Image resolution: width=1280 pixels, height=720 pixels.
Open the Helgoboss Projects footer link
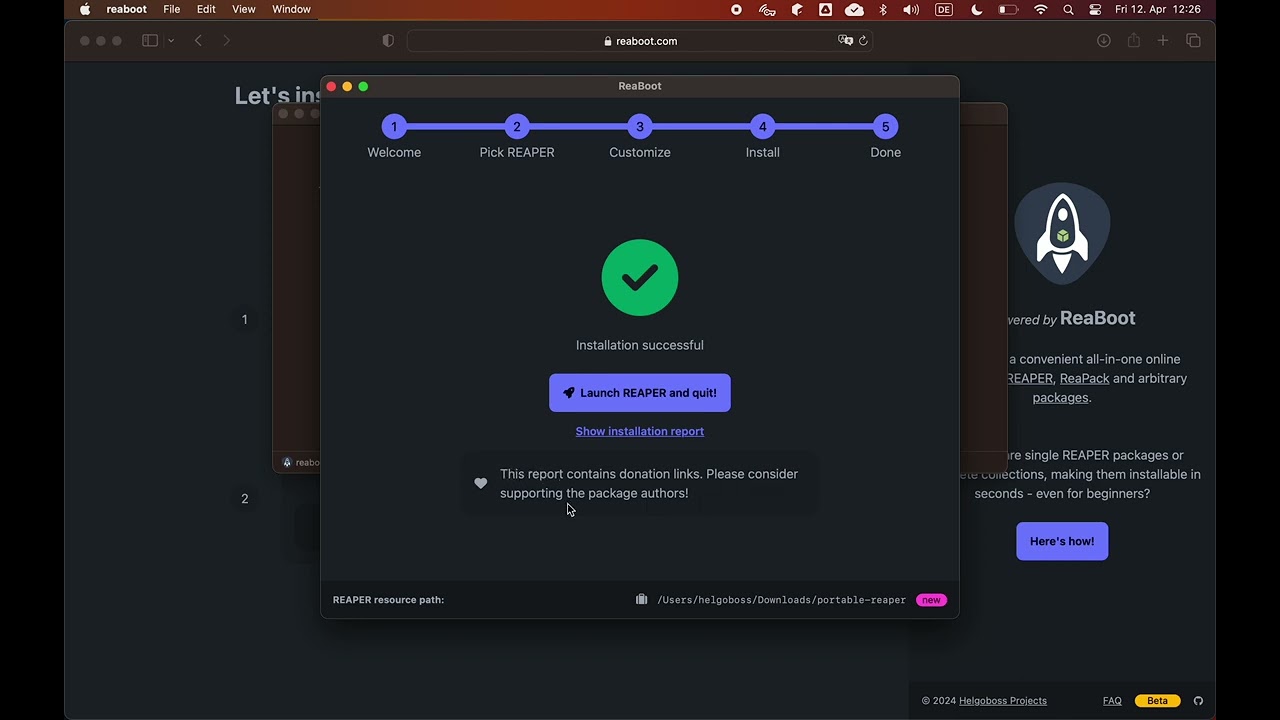[1003, 701]
